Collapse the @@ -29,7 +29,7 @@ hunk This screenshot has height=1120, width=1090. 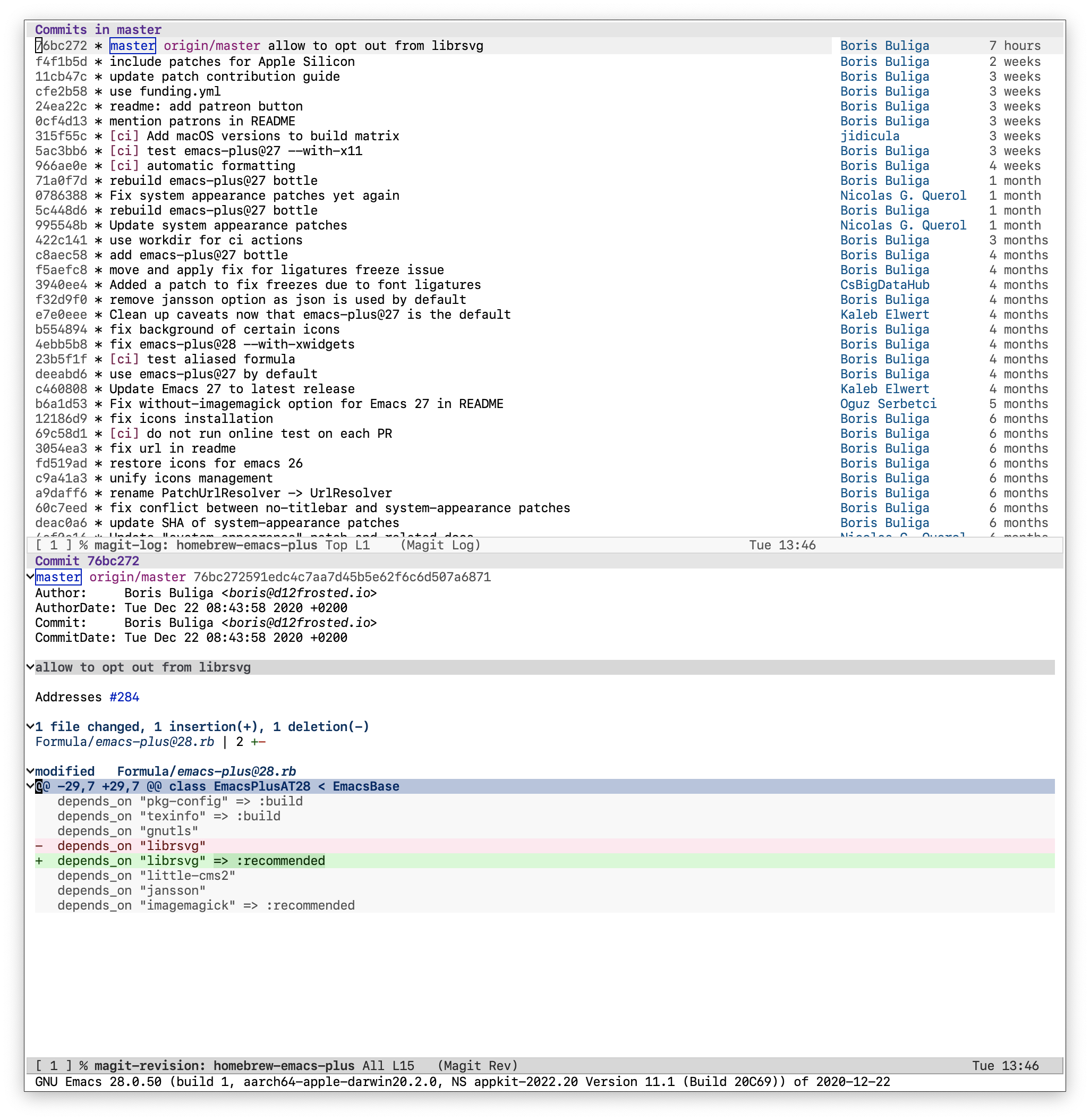point(30,786)
